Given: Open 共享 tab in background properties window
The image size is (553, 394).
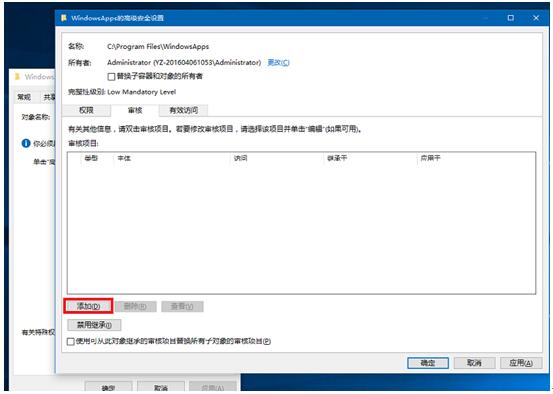Looking at the screenshot, I should click(x=48, y=97).
